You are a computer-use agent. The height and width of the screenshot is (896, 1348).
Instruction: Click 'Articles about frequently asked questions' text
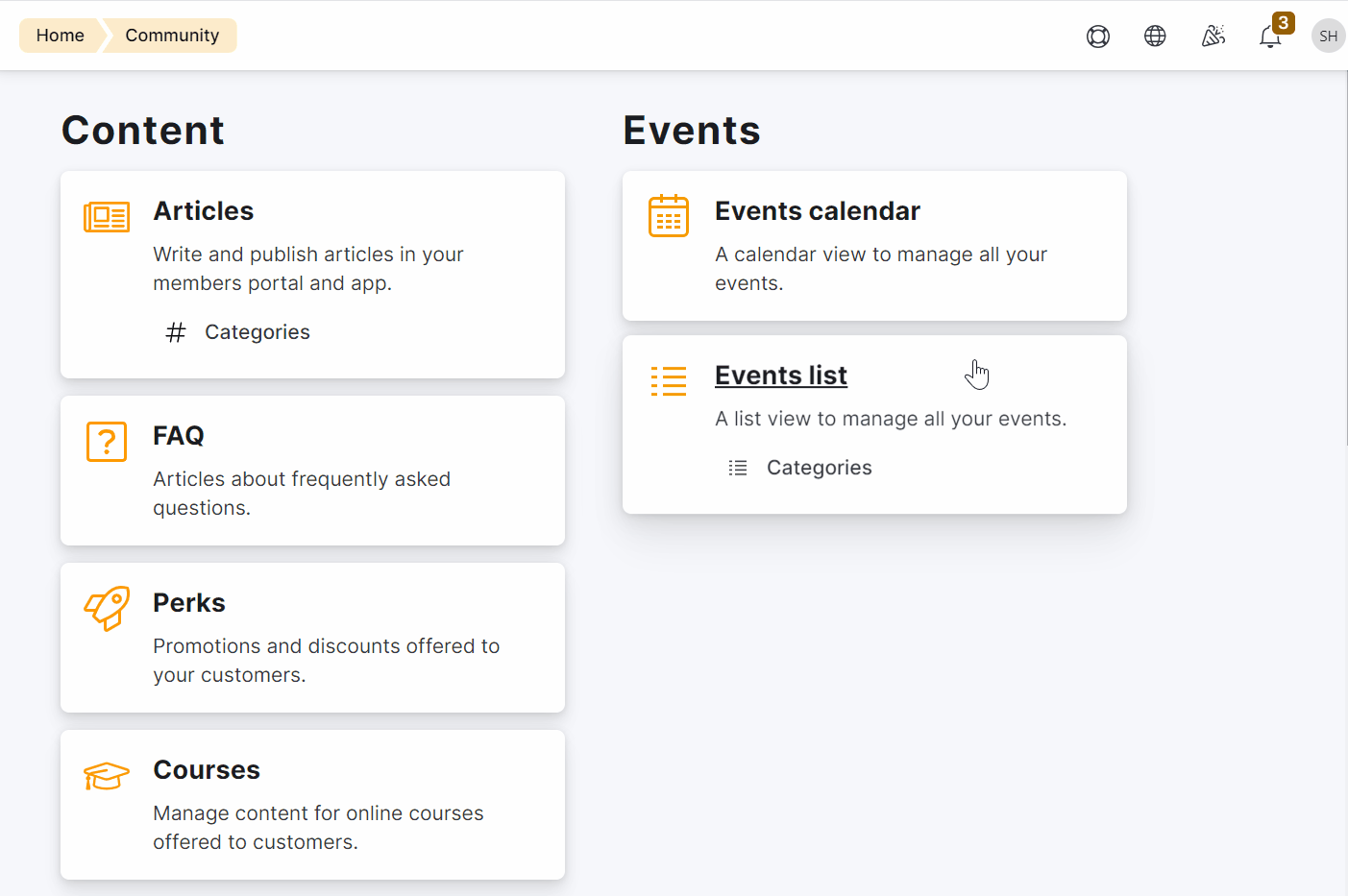click(x=302, y=494)
